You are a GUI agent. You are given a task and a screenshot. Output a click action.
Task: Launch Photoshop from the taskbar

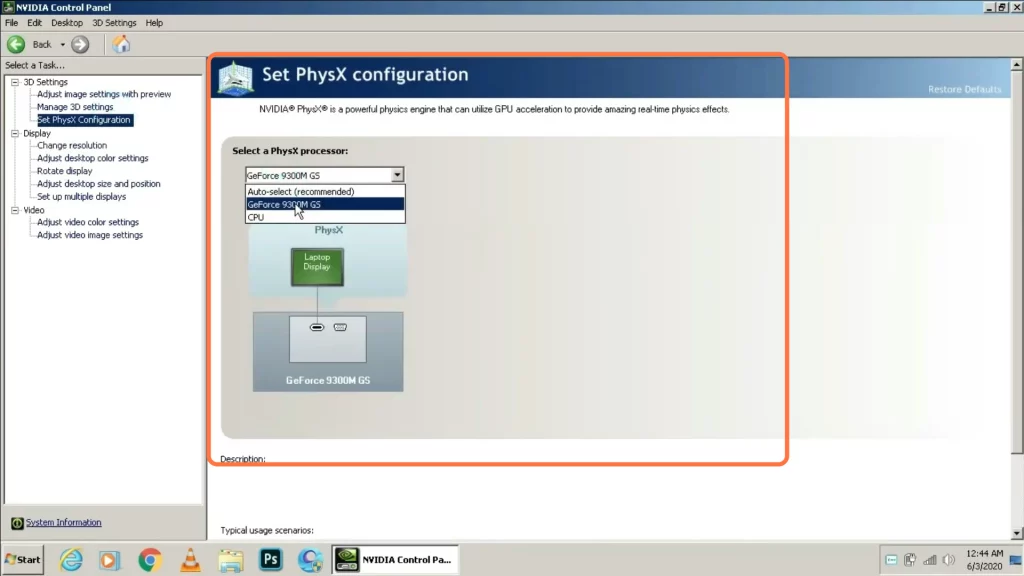click(270, 560)
